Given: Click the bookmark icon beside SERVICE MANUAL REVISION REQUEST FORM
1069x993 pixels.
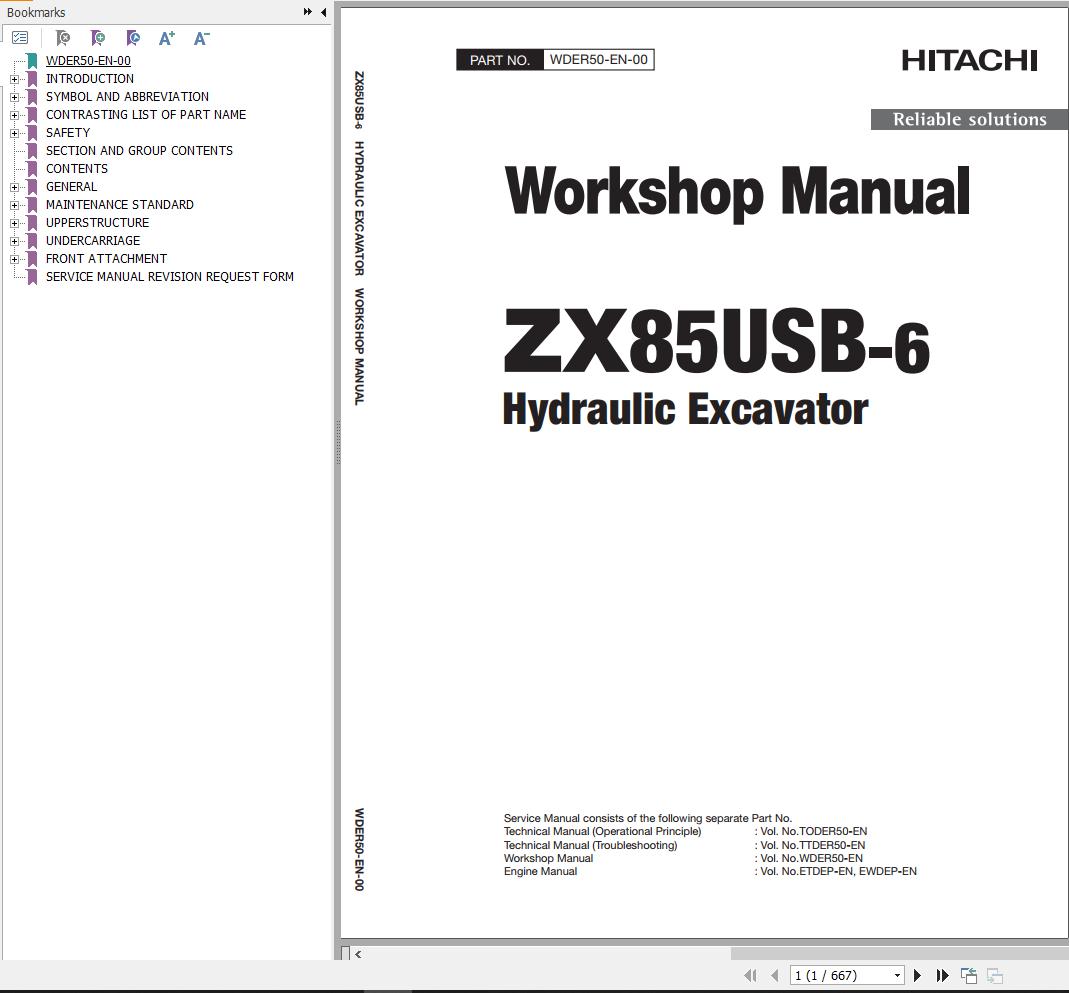Looking at the screenshot, I should pos(32,277).
